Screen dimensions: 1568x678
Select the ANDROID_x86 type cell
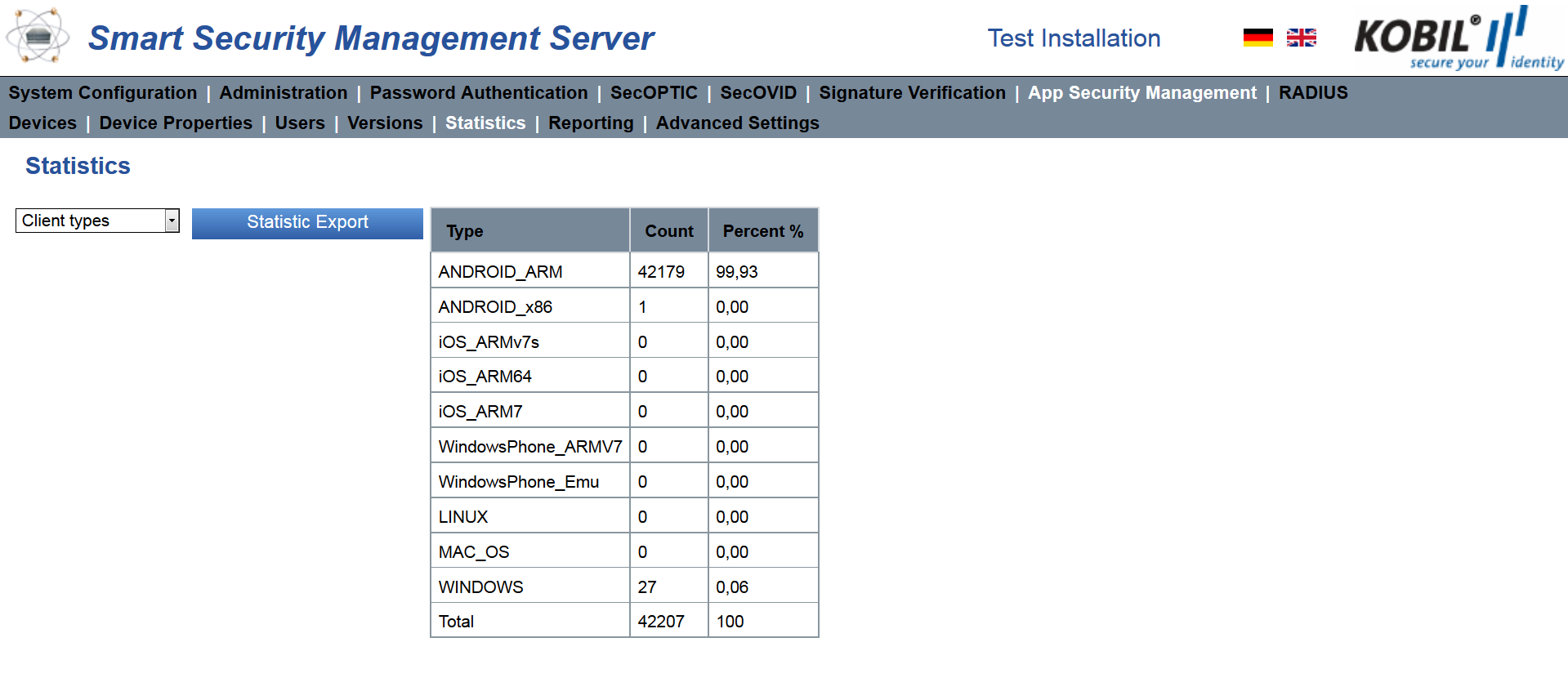click(x=530, y=306)
